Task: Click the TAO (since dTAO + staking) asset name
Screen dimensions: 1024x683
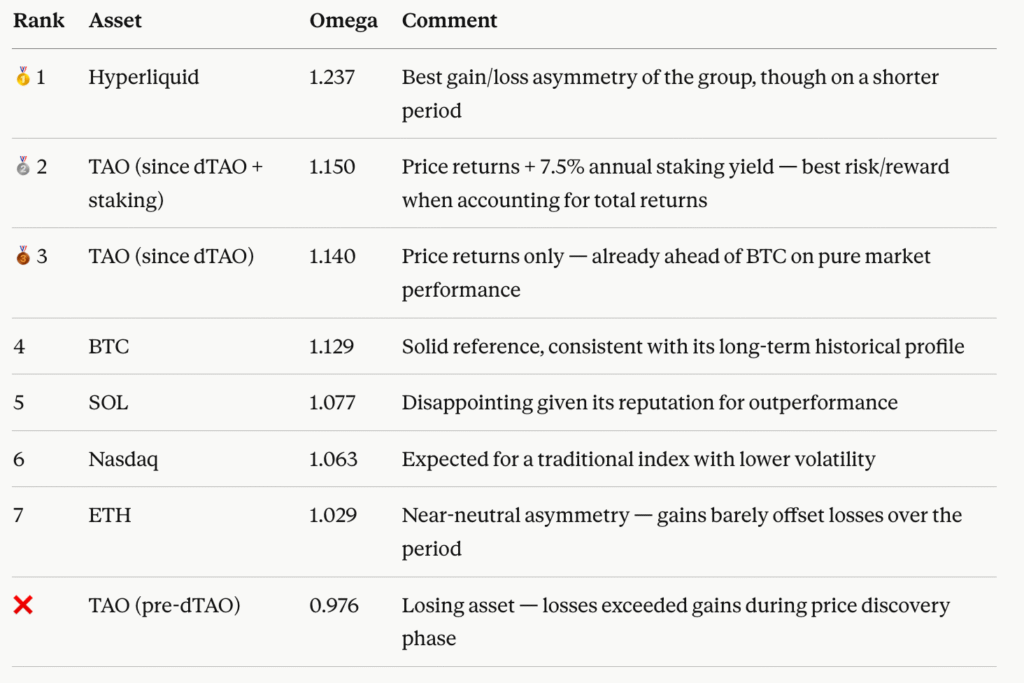Action: coord(175,183)
